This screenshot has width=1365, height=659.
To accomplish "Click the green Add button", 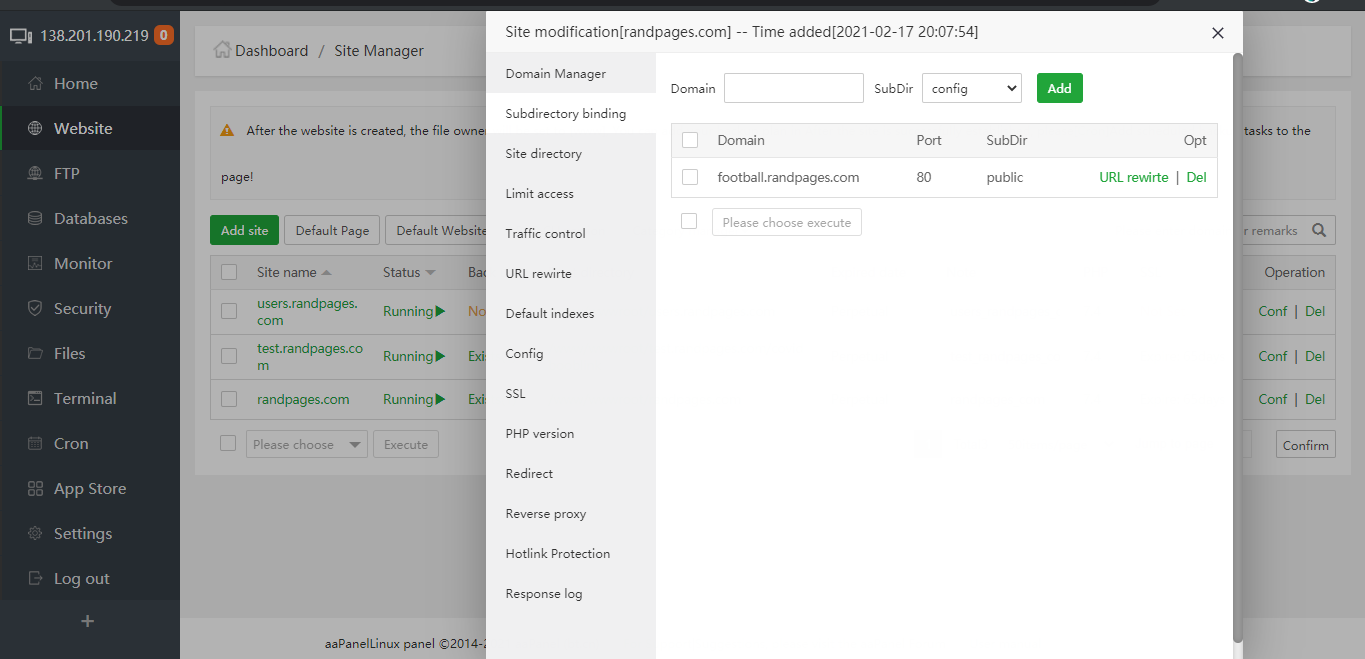I will tap(1059, 88).
